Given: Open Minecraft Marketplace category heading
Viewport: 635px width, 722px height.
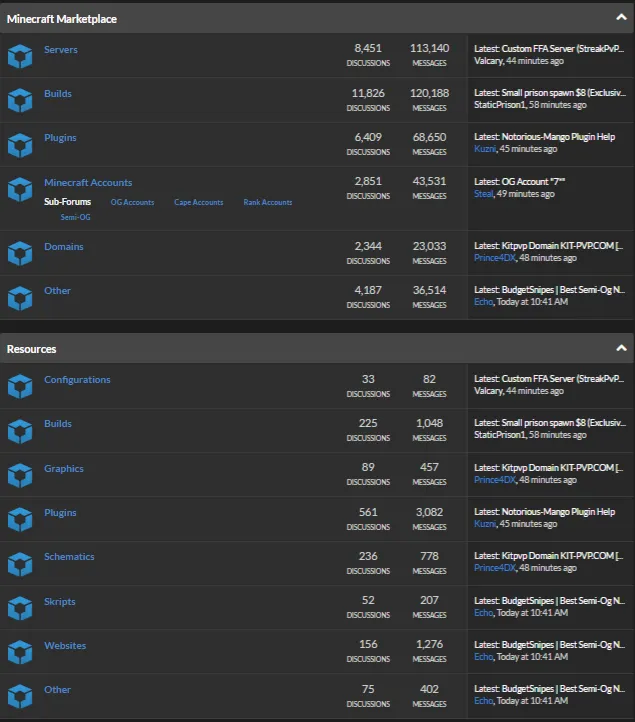Looking at the screenshot, I should coord(62,19).
